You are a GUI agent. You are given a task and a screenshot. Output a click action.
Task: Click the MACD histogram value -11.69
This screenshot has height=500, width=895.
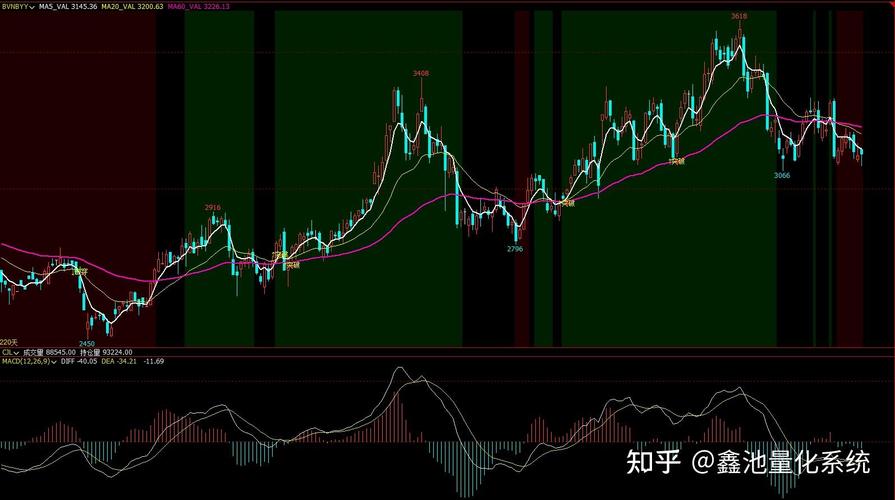(155, 361)
